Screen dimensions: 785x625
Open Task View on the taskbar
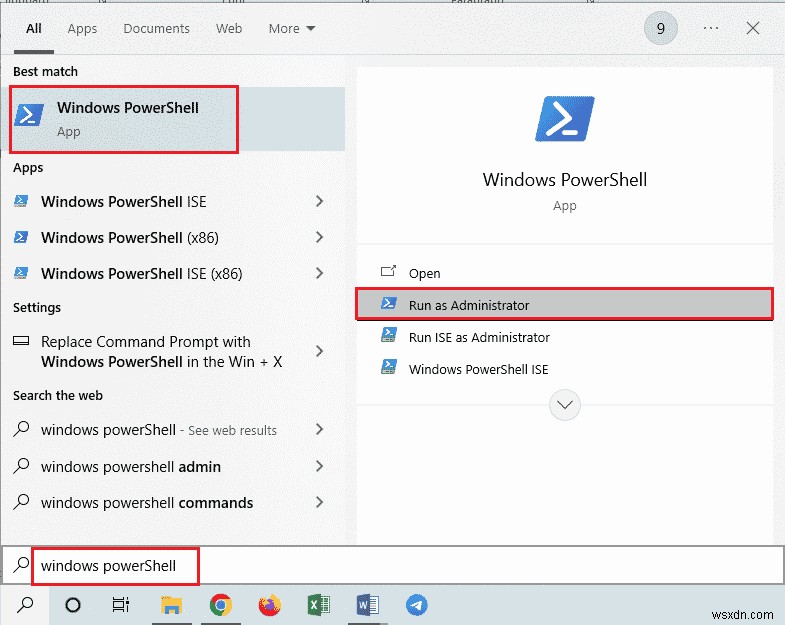[x=121, y=605]
